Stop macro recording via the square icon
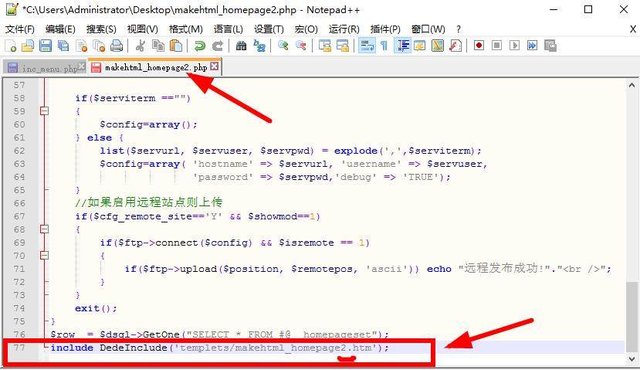 pyautogui.click(x=497, y=46)
